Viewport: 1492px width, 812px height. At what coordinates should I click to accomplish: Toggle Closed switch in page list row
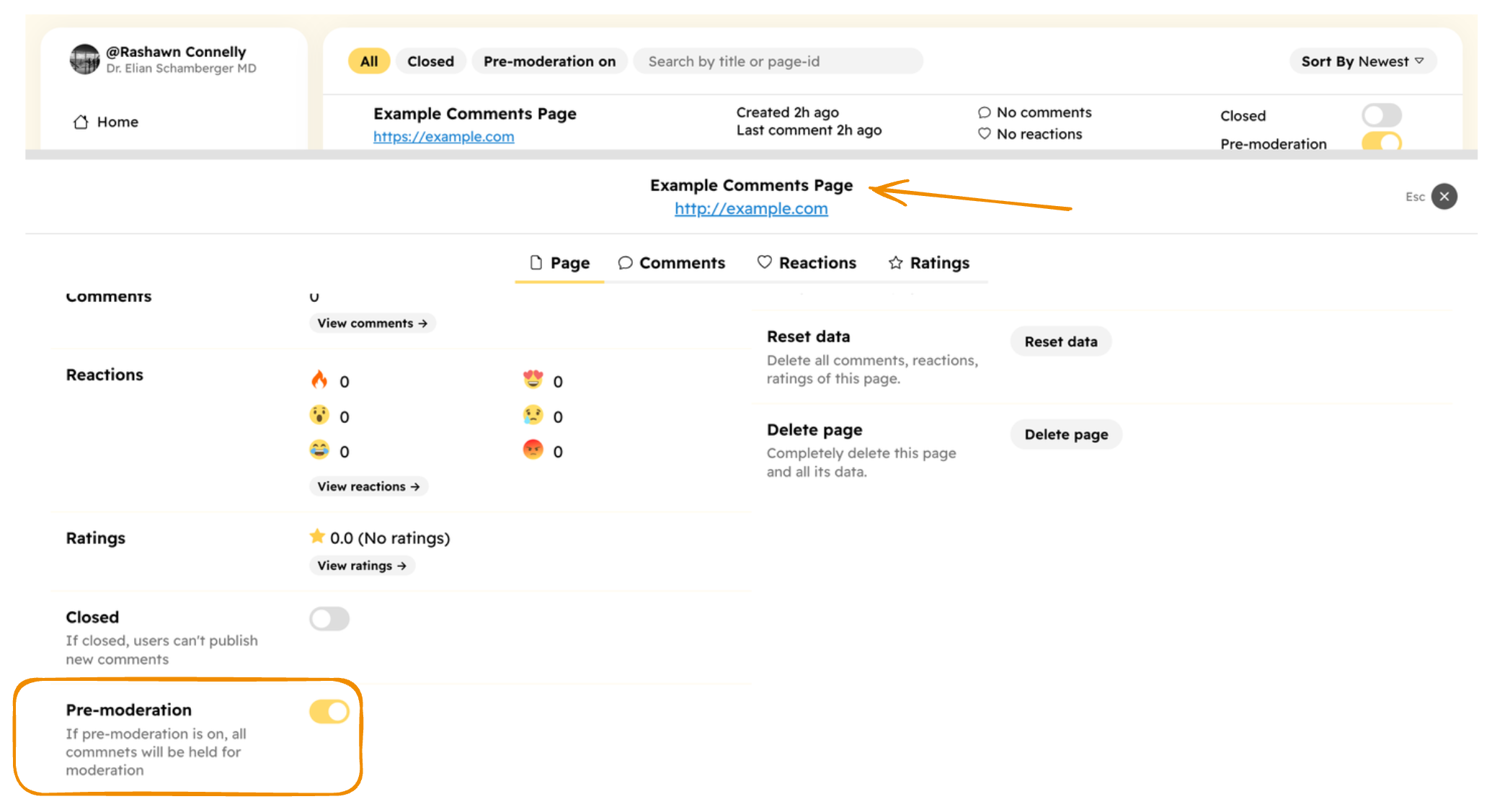1381,115
